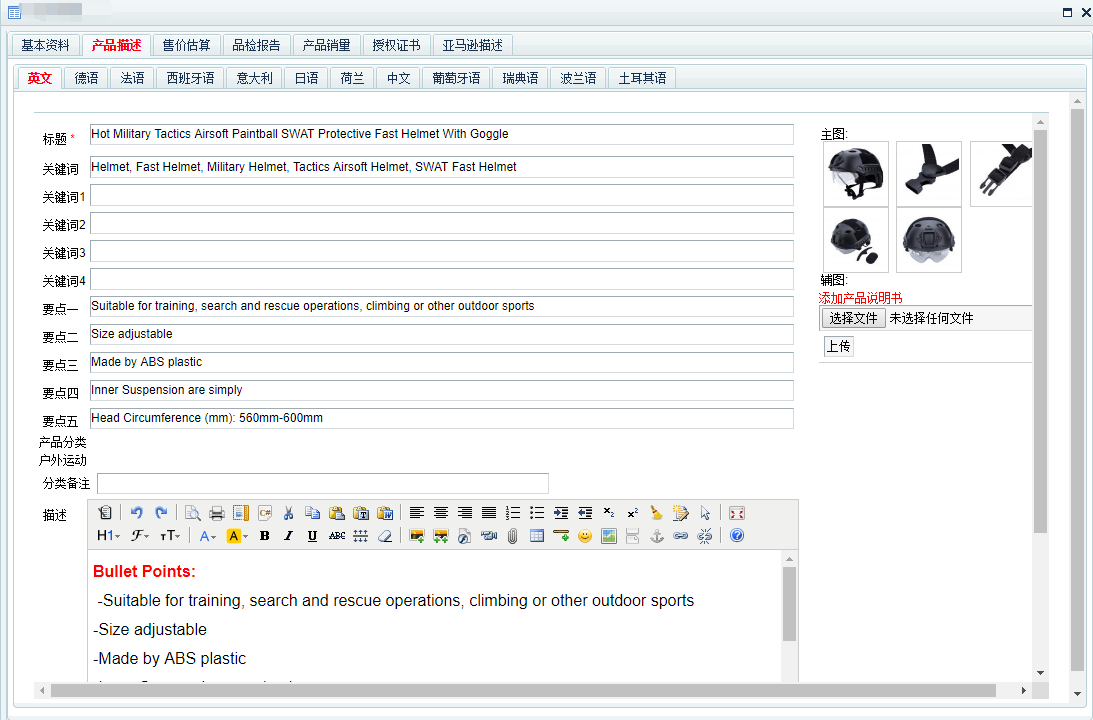The image size is (1093, 720).
Task: Insert a bulleted list
Action: (x=537, y=513)
